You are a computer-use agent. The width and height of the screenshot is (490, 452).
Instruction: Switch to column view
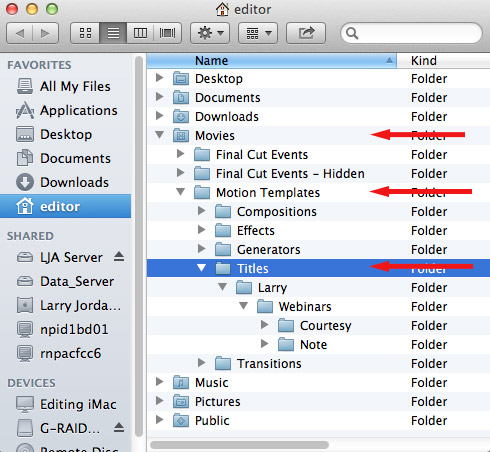(140, 33)
